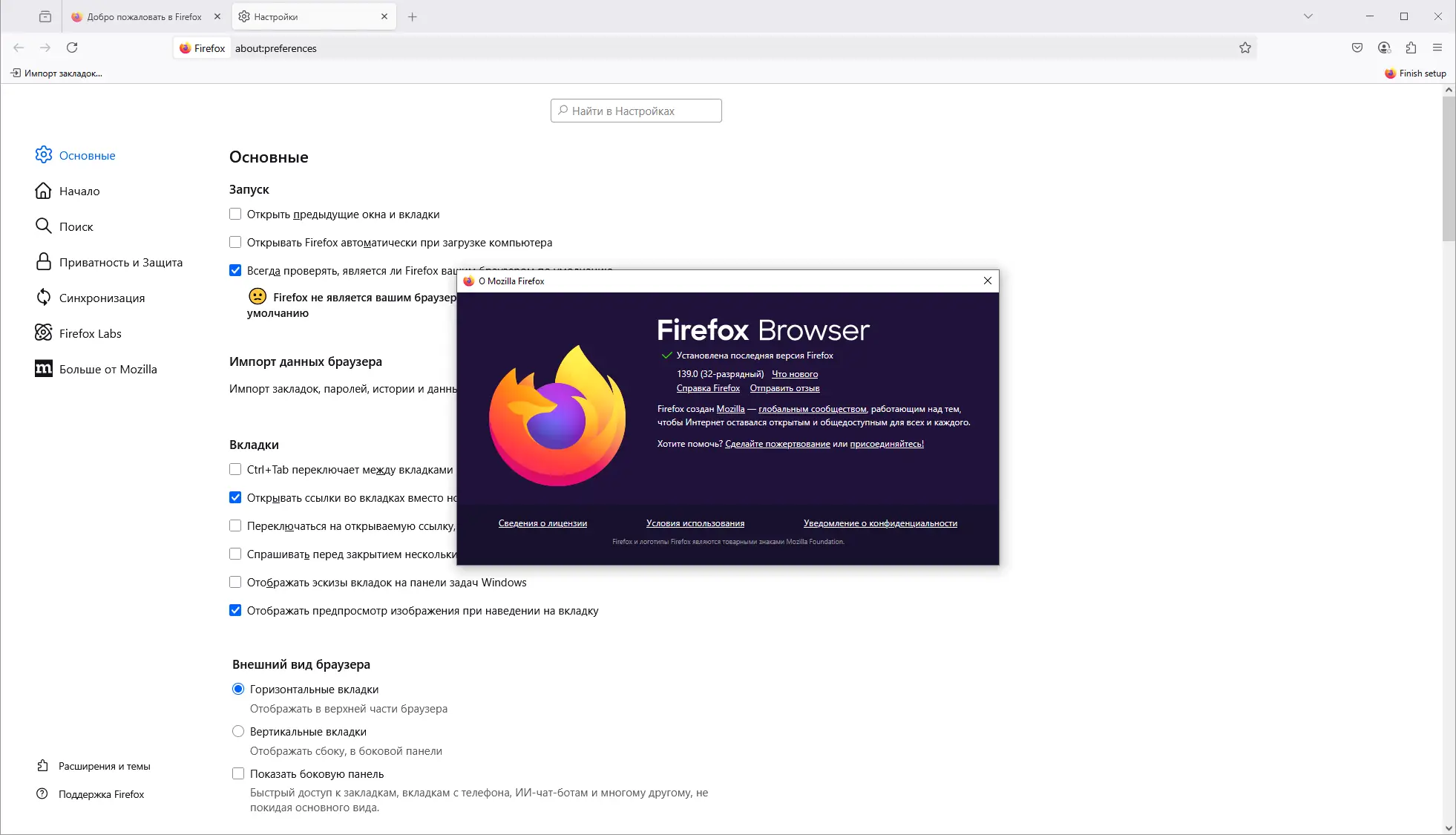Open the Firefox account icon
This screenshot has height=835, width=1456.
(1384, 48)
